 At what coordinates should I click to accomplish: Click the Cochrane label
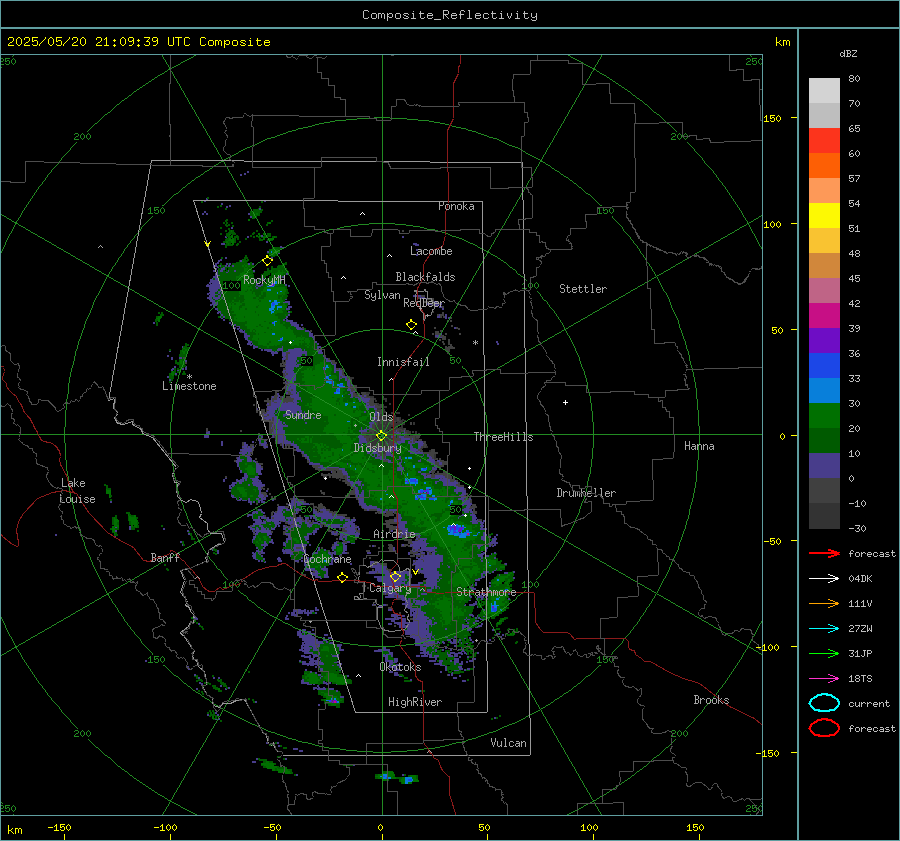coord(327,559)
